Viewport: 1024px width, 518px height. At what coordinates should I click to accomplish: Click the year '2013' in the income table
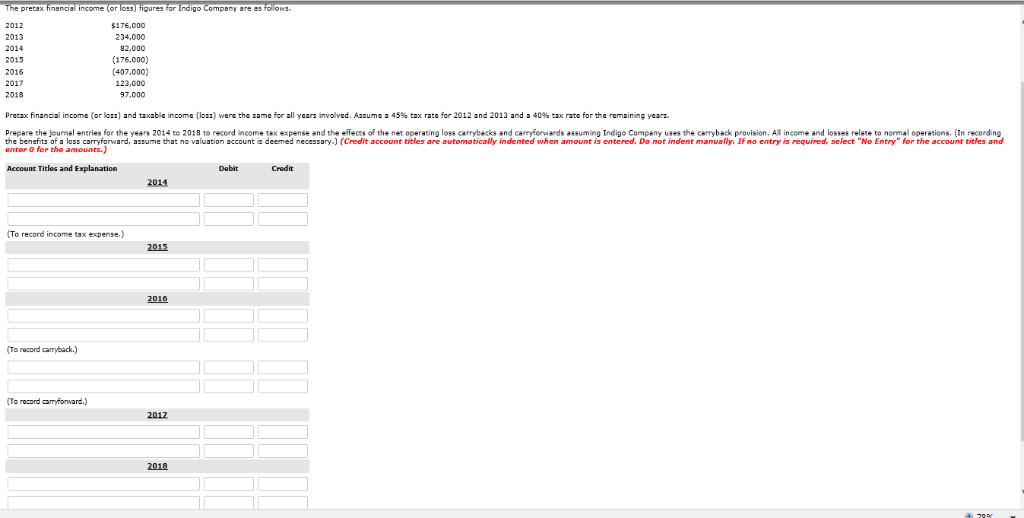pyautogui.click(x=14, y=37)
